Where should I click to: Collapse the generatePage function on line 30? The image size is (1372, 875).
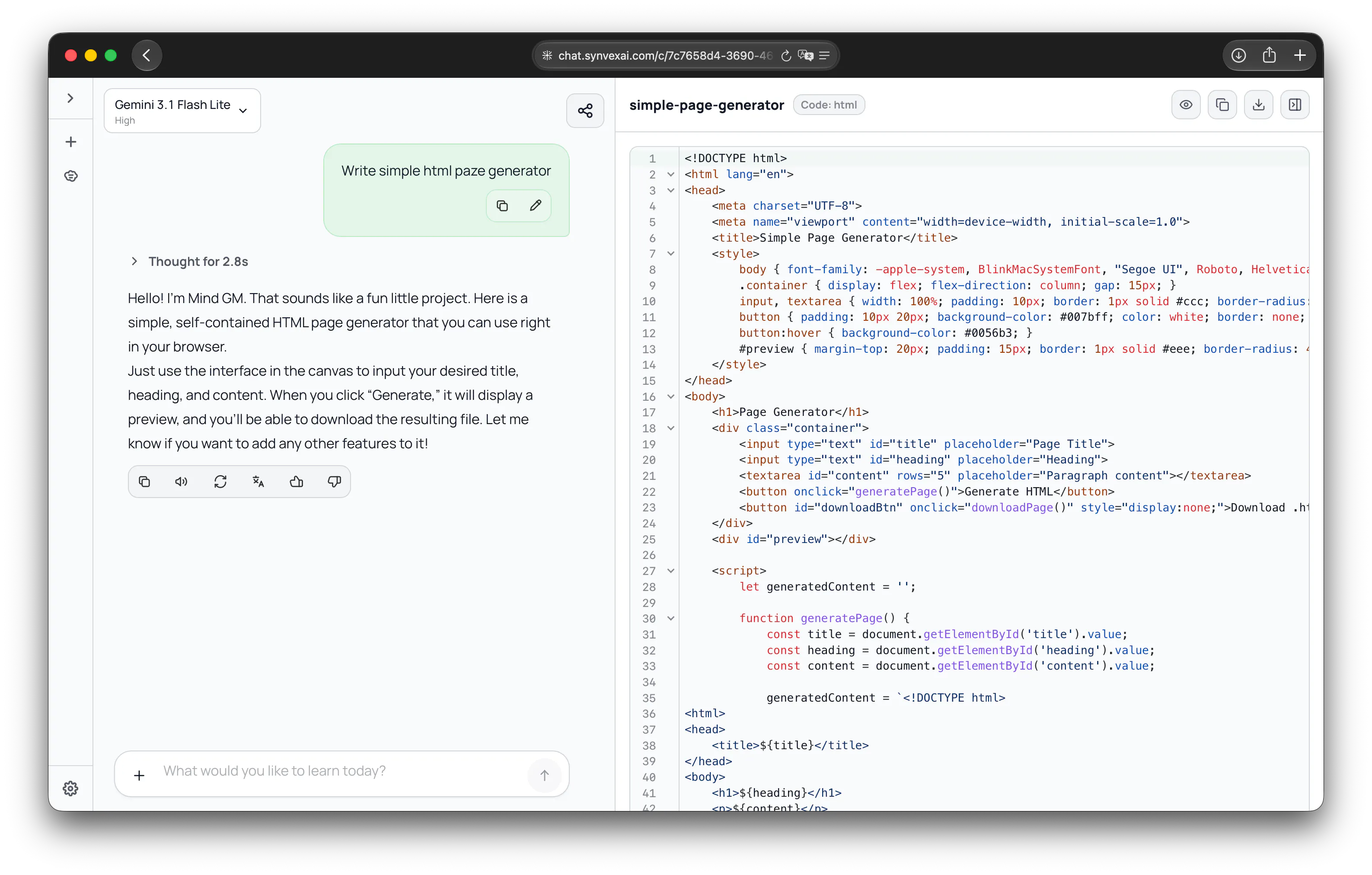point(671,619)
